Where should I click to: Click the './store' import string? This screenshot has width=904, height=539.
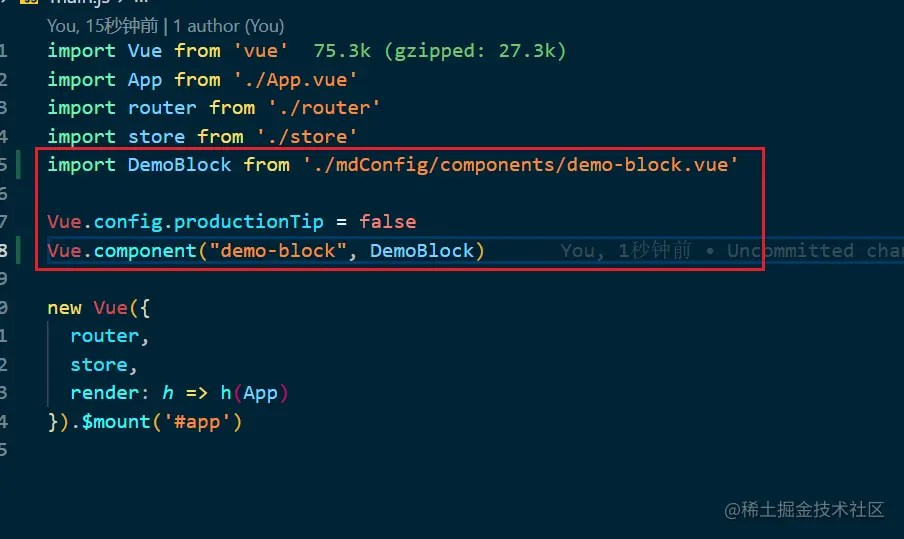coord(306,137)
